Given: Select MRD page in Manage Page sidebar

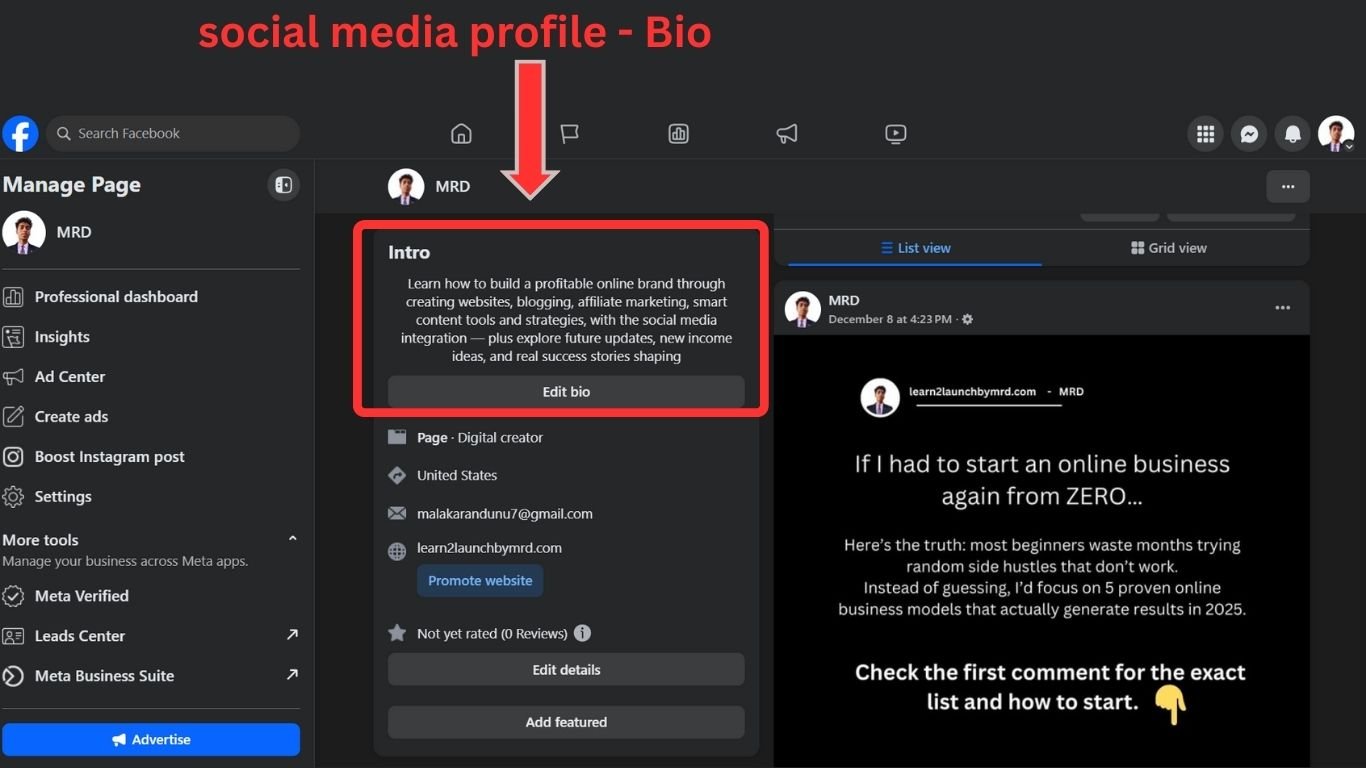Looking at the screenshot, I should coord(150,232).
